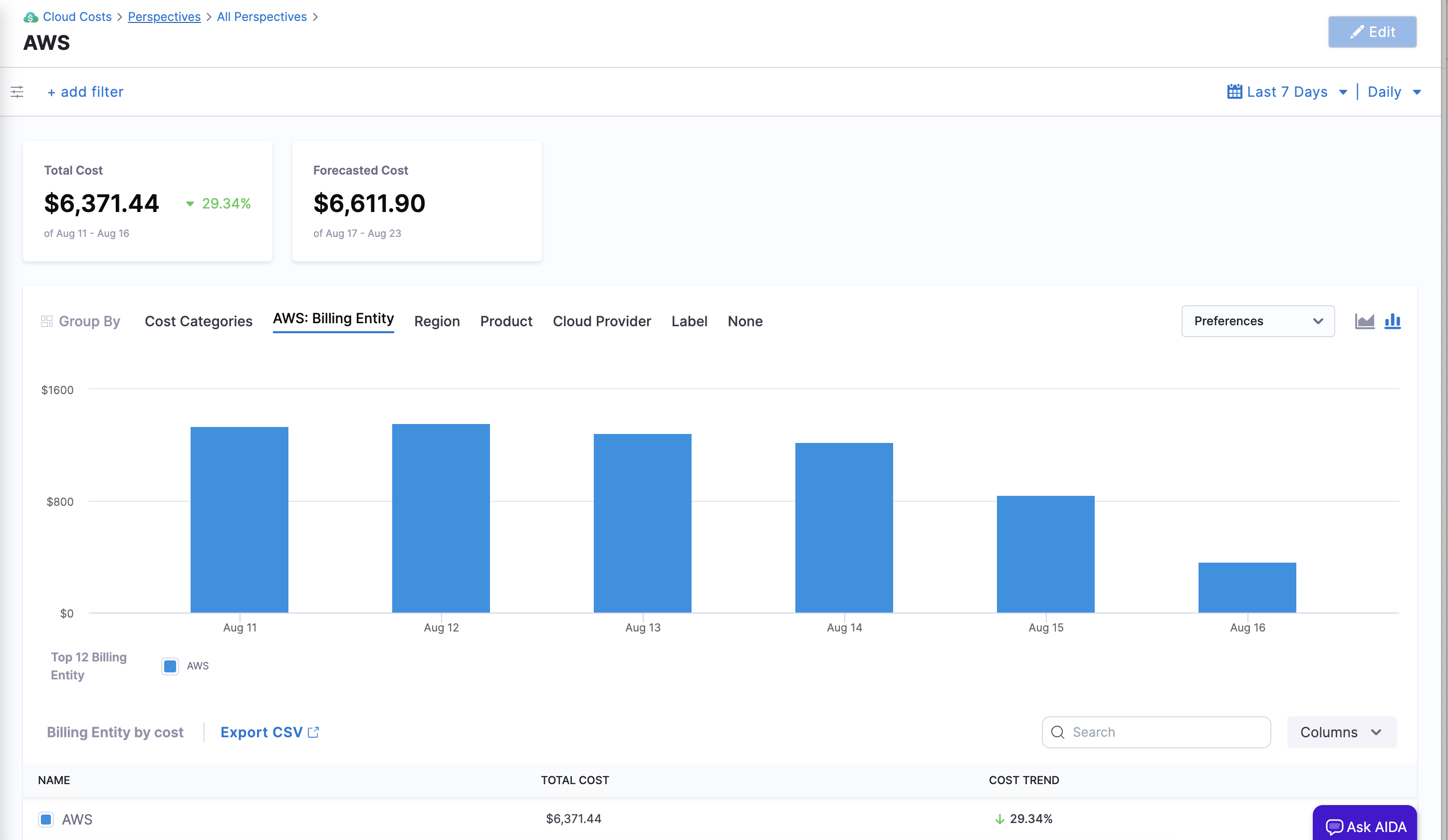Open the All Perspectives breadcrumb link
Image resolution: width=1448 pixels, height=840 pixels.
coord(261,17)
